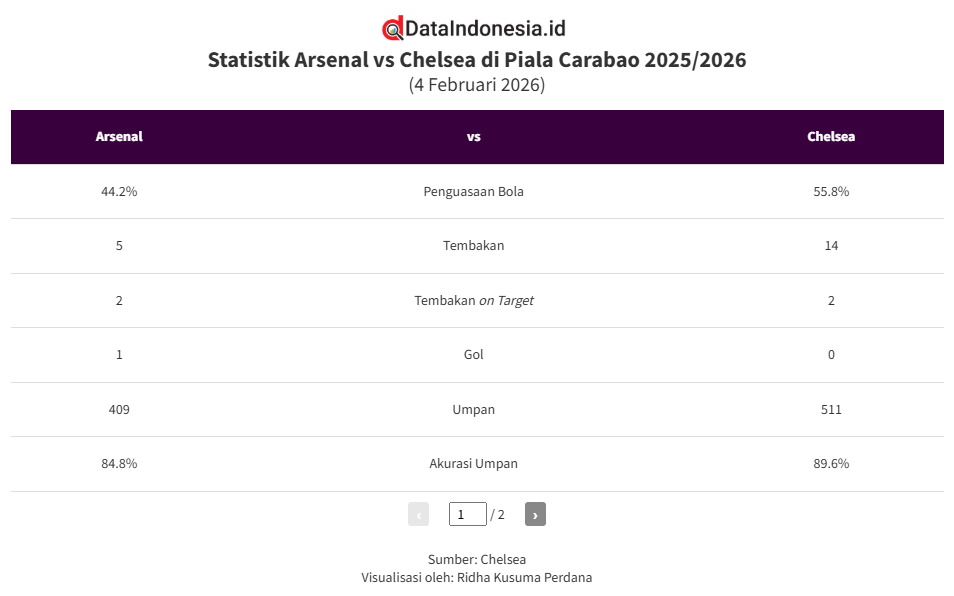Click the dark chevron on the right pager
This screenshot has width=954, height=596.
[535, 513]
